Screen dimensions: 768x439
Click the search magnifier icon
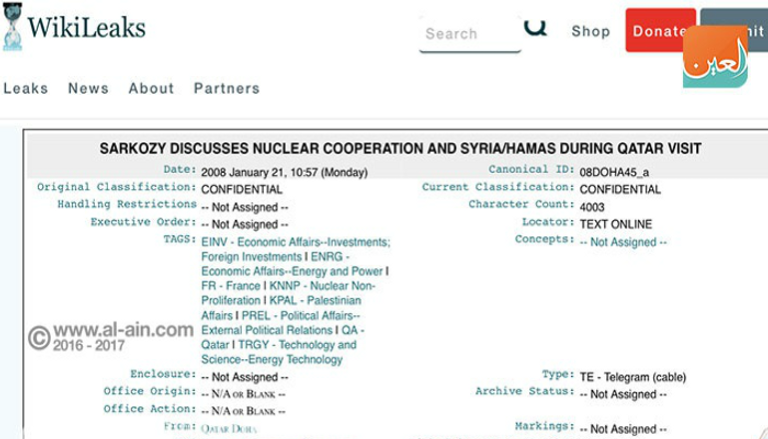tap(536, 28)
